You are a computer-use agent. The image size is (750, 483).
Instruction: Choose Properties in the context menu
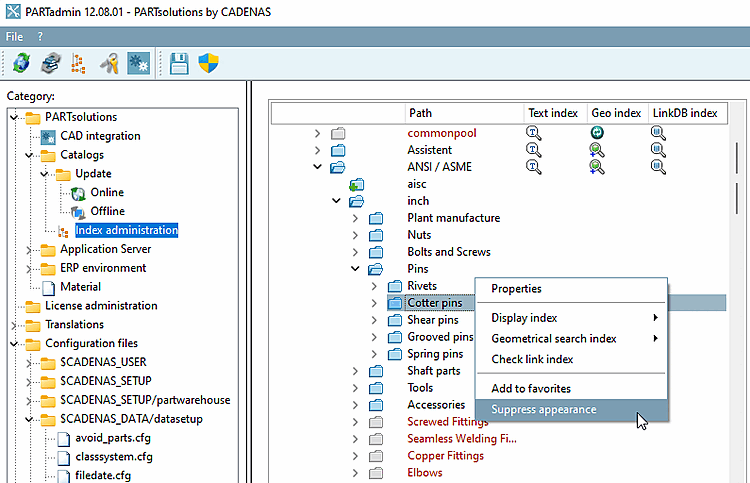[x=571, y=289]
